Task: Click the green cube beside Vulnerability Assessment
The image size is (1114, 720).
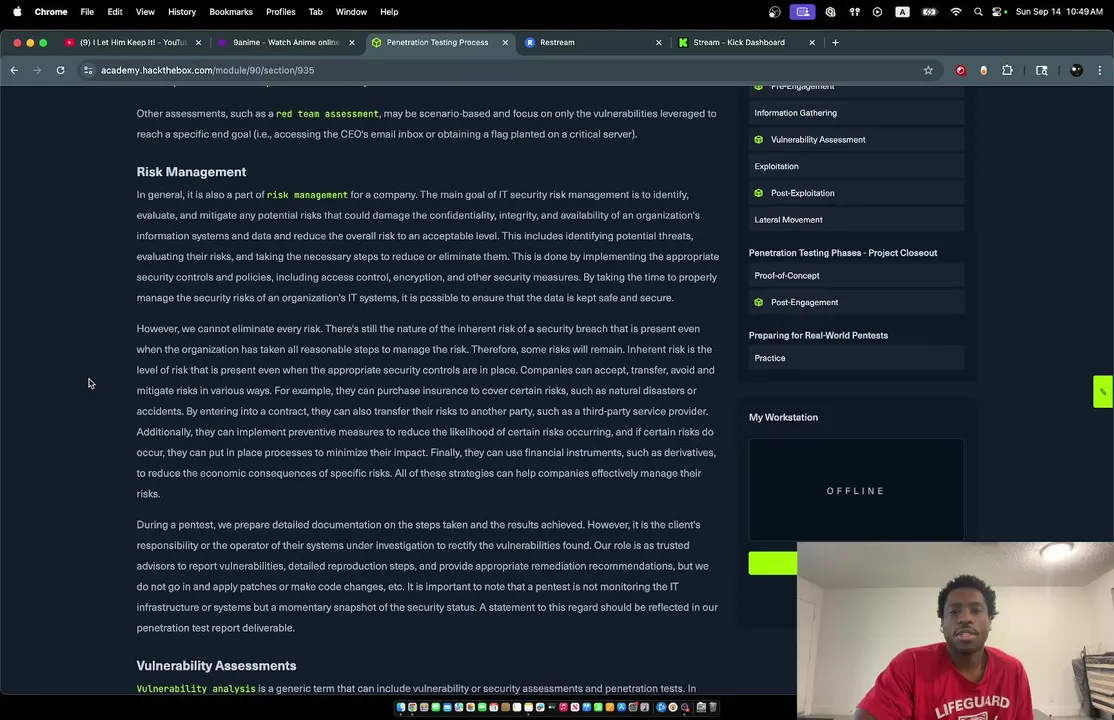Action: point(758,140)
